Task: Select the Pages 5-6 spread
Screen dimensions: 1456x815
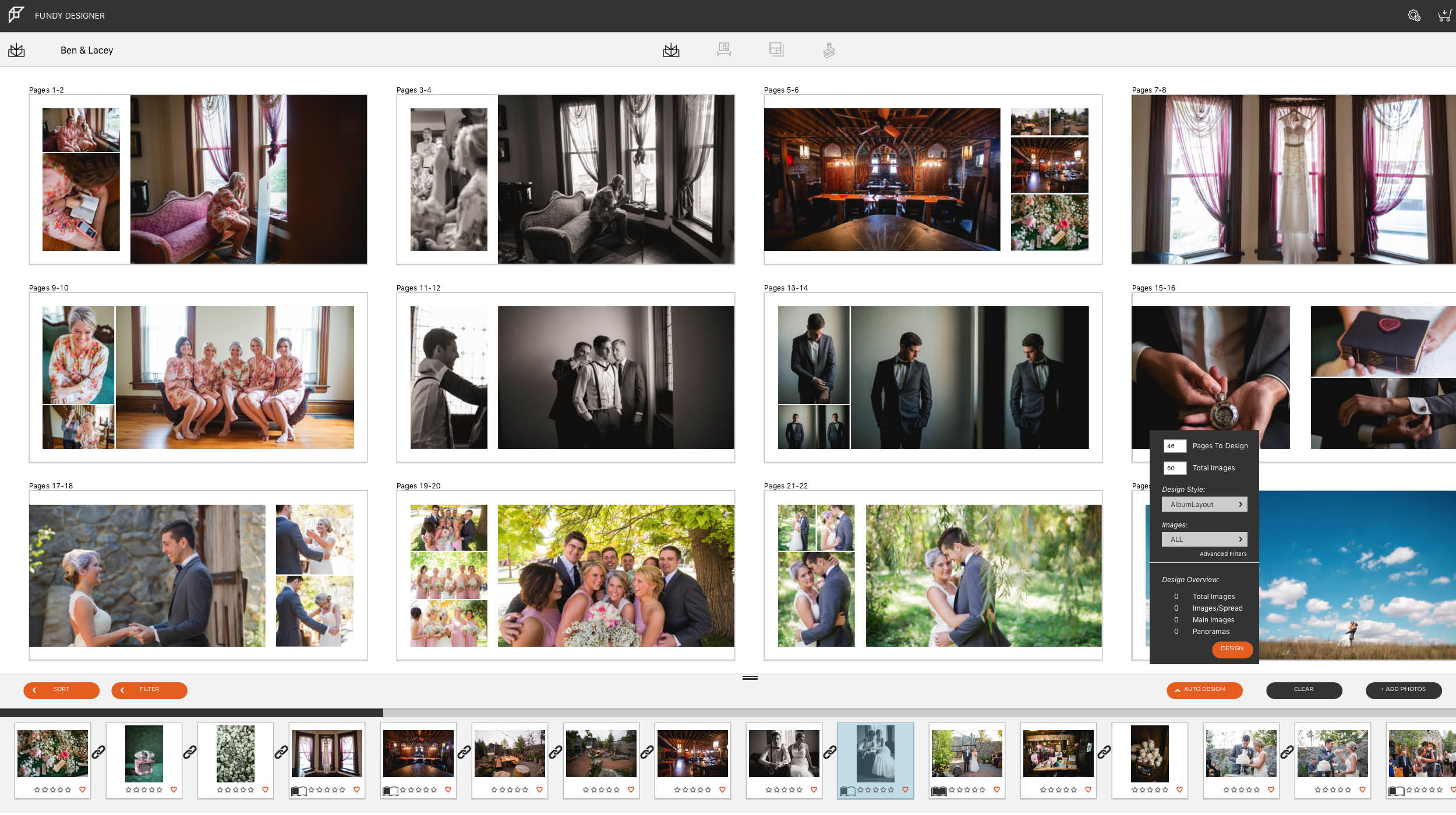Action: pyautogui.click(x=933, y=179)
